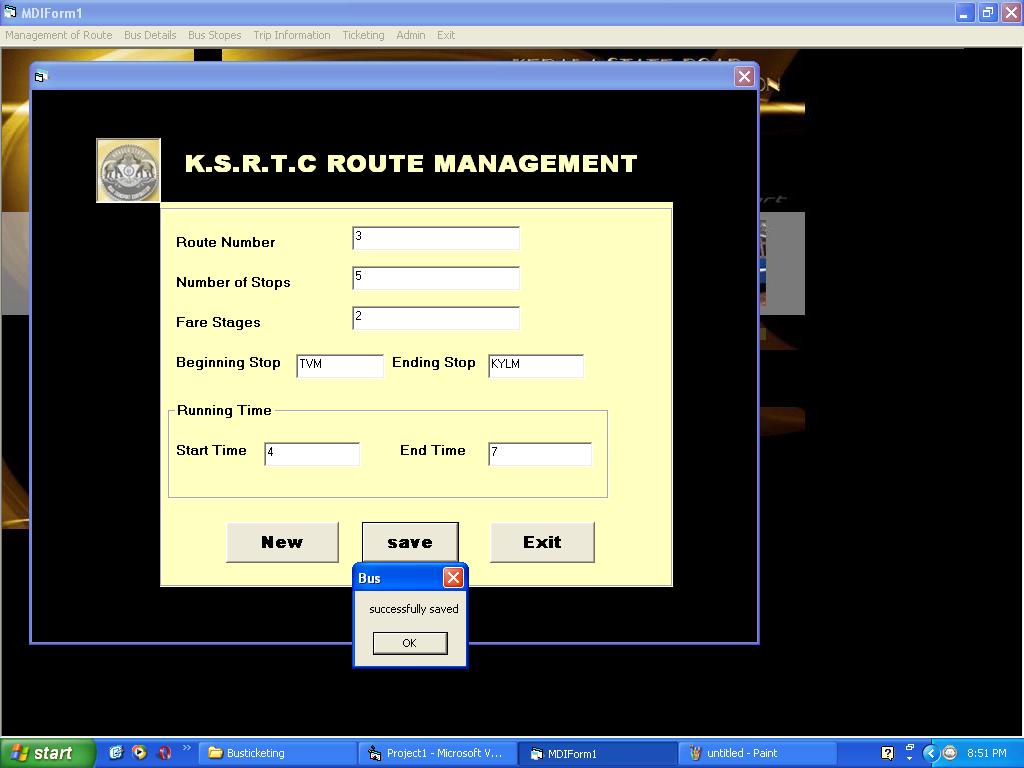The image size is (1024, 768).
Task: Click the KSRTC emblem logo
Action: 129,170
